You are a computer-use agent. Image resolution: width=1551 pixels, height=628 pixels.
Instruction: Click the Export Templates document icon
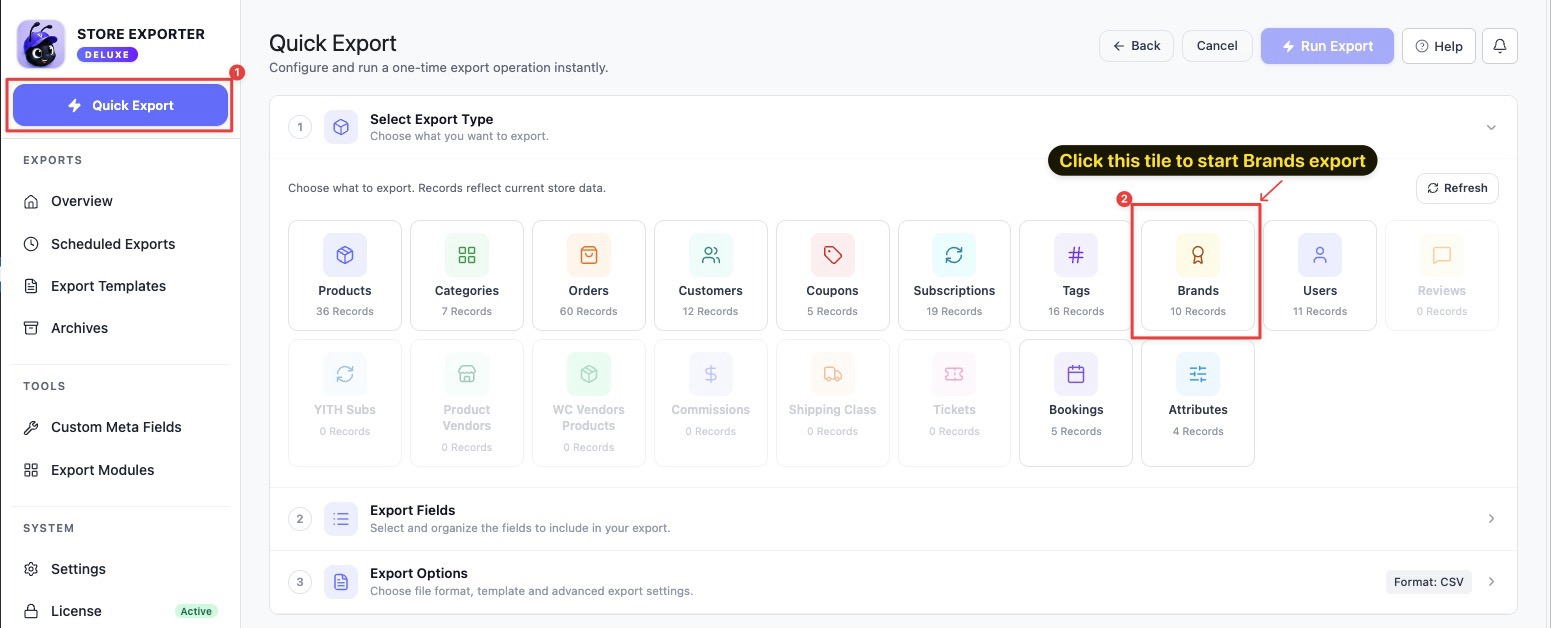pyautogui.click(x=31, y=286)
